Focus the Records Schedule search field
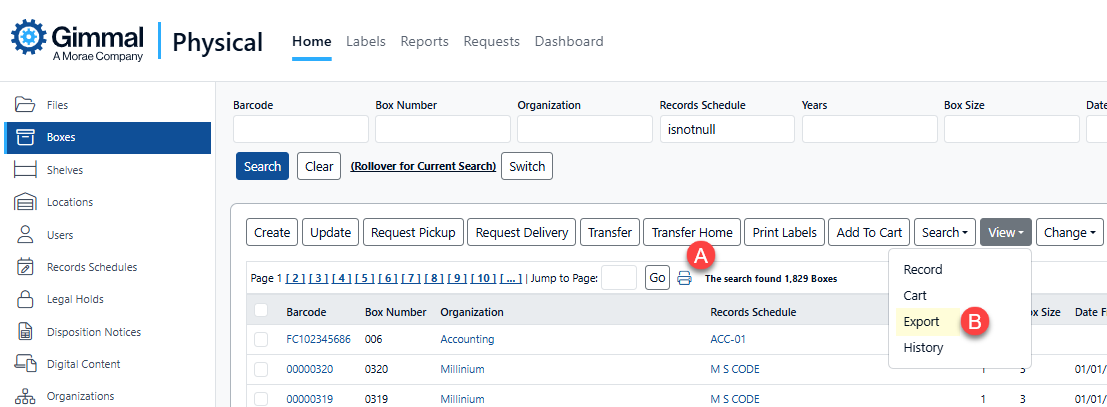1107x407 pixels. (x=727, y=129)
